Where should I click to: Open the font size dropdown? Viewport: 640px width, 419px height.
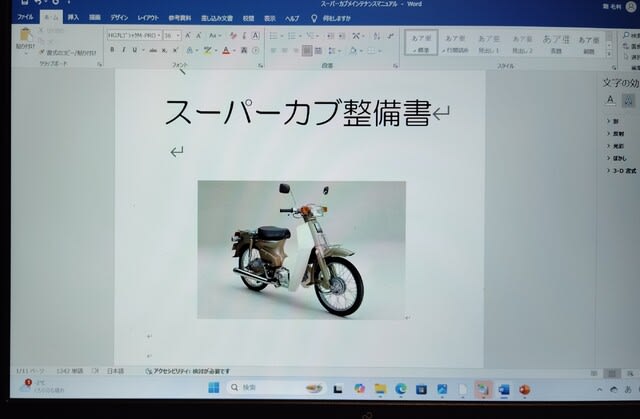pyautogui.click(x=178, y=36)
